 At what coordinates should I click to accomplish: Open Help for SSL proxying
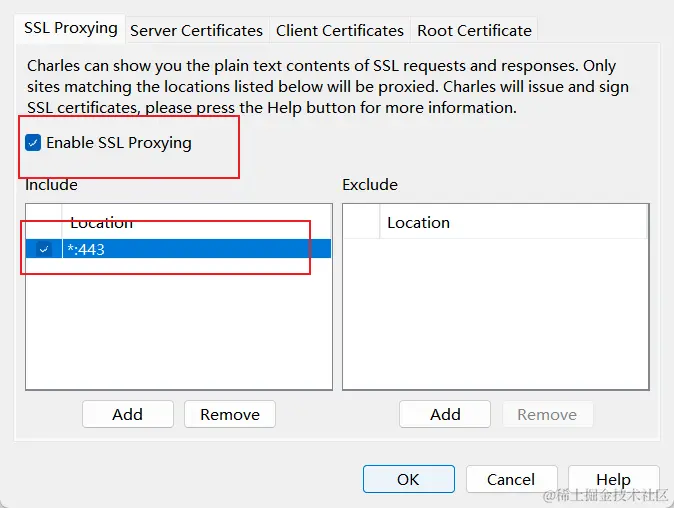click(x=613, y=479)
